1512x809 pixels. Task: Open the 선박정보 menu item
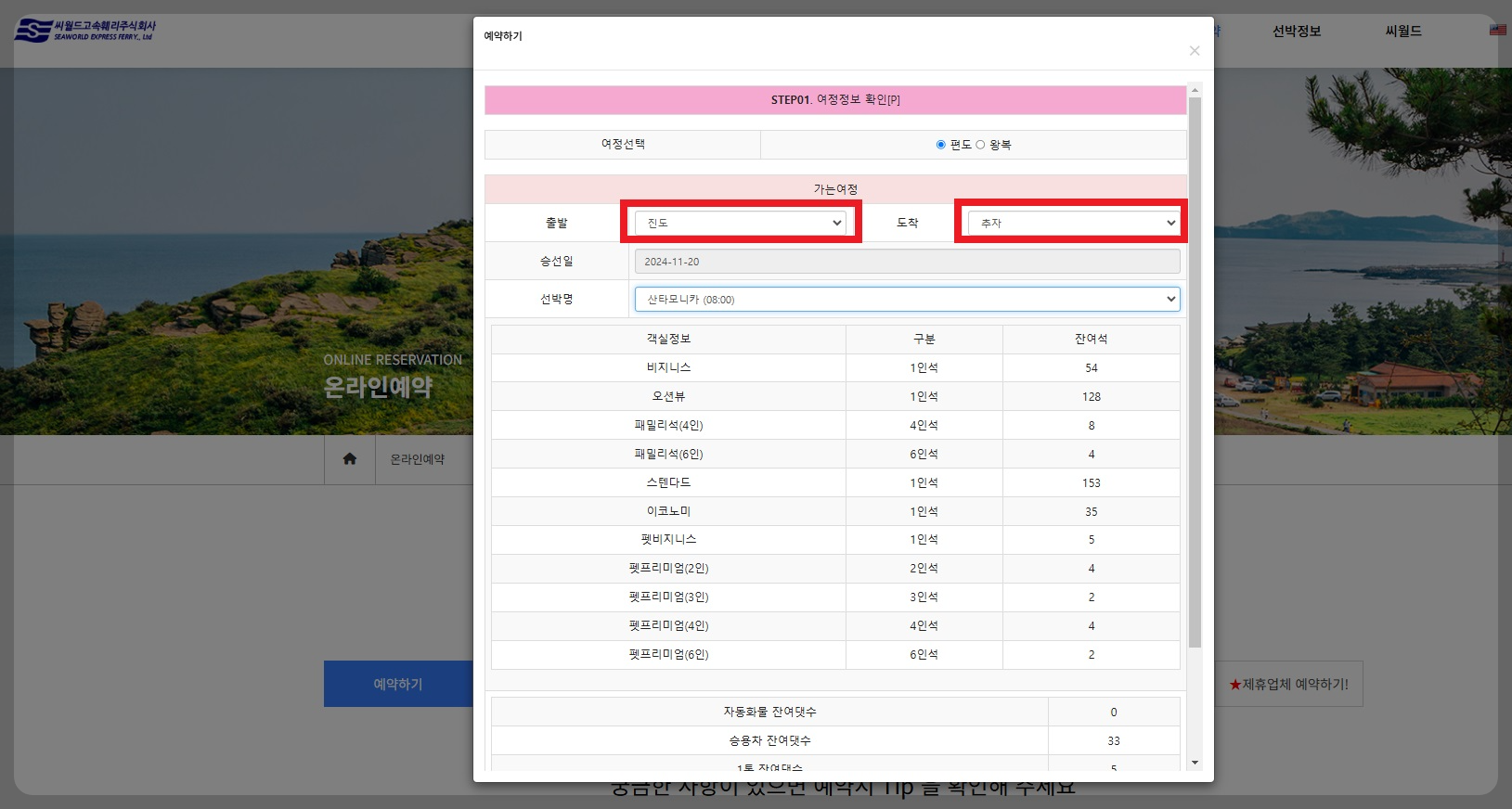pos(1296,31)
